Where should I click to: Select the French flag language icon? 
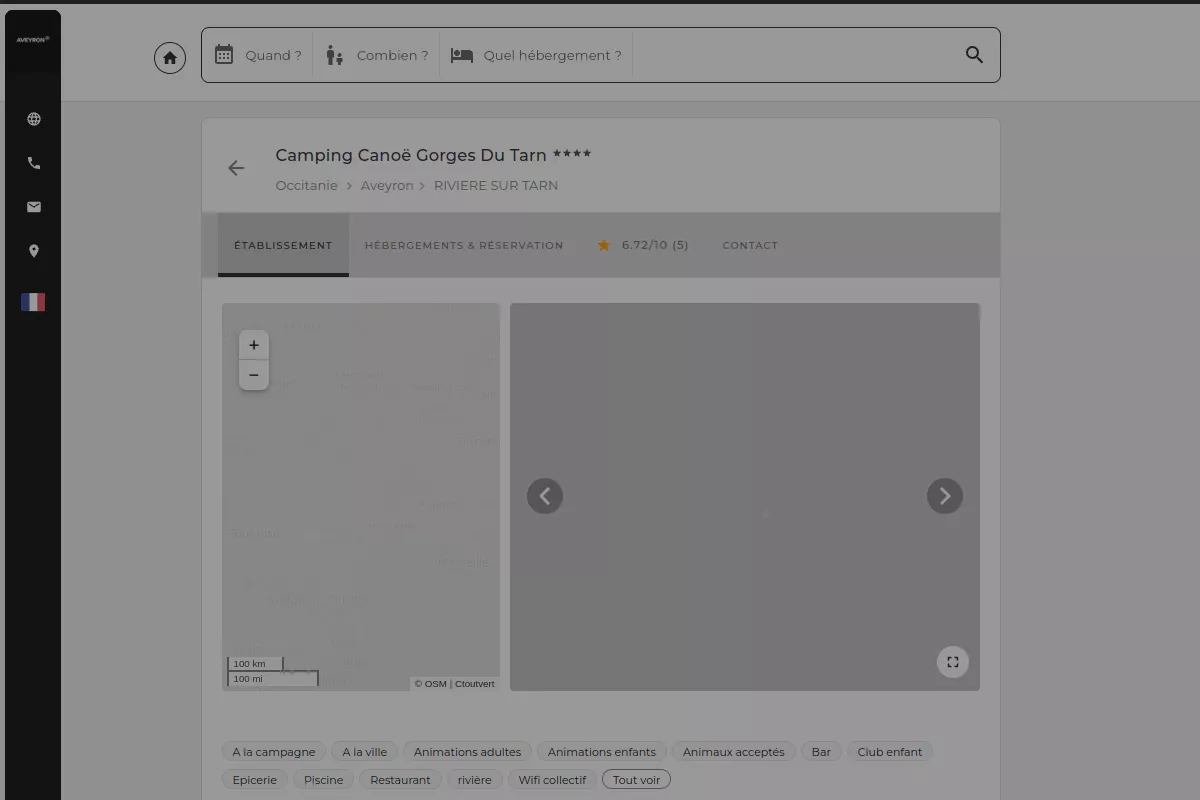coord(33,302)
